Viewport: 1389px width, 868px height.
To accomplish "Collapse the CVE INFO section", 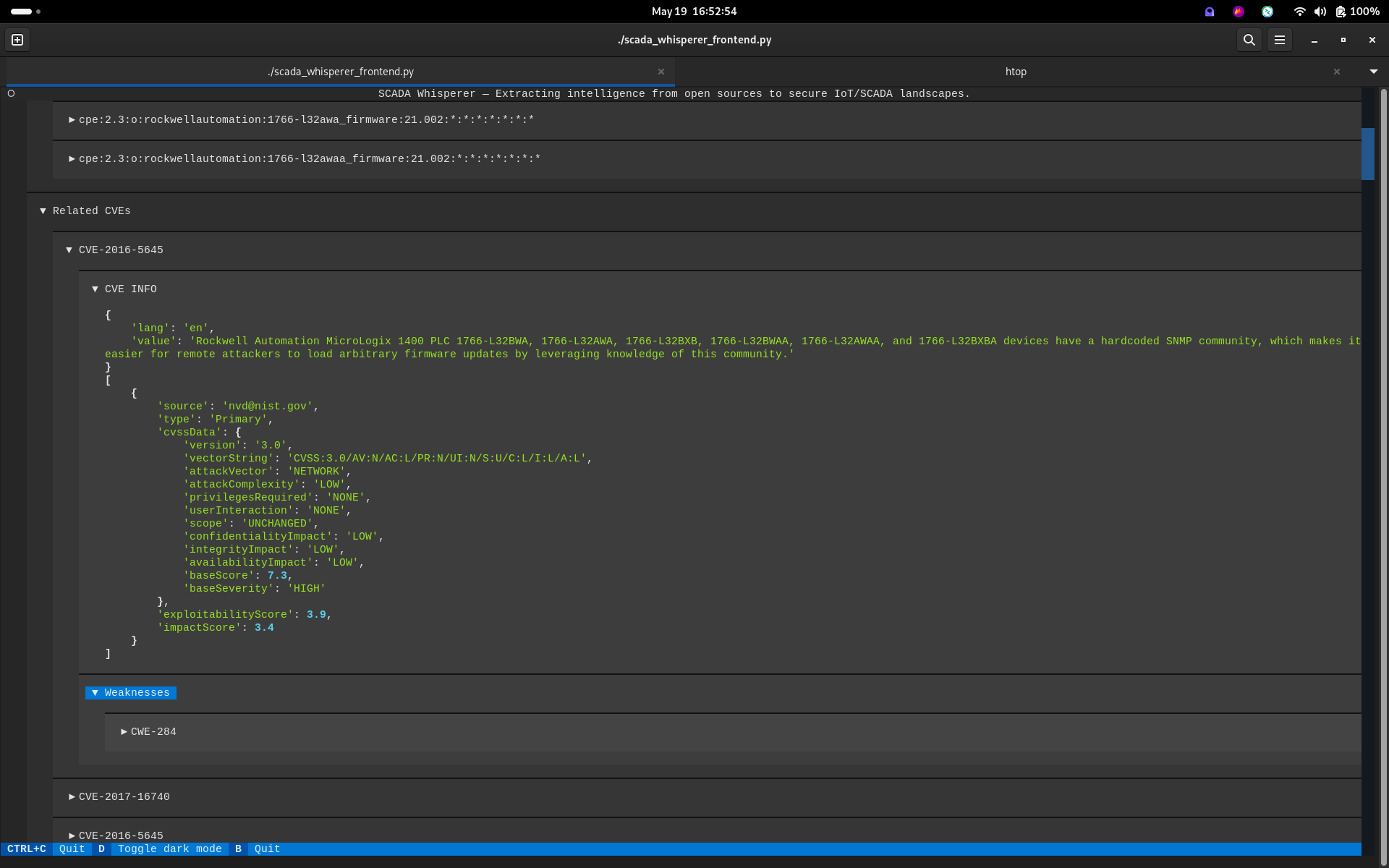I will point(124,289).
